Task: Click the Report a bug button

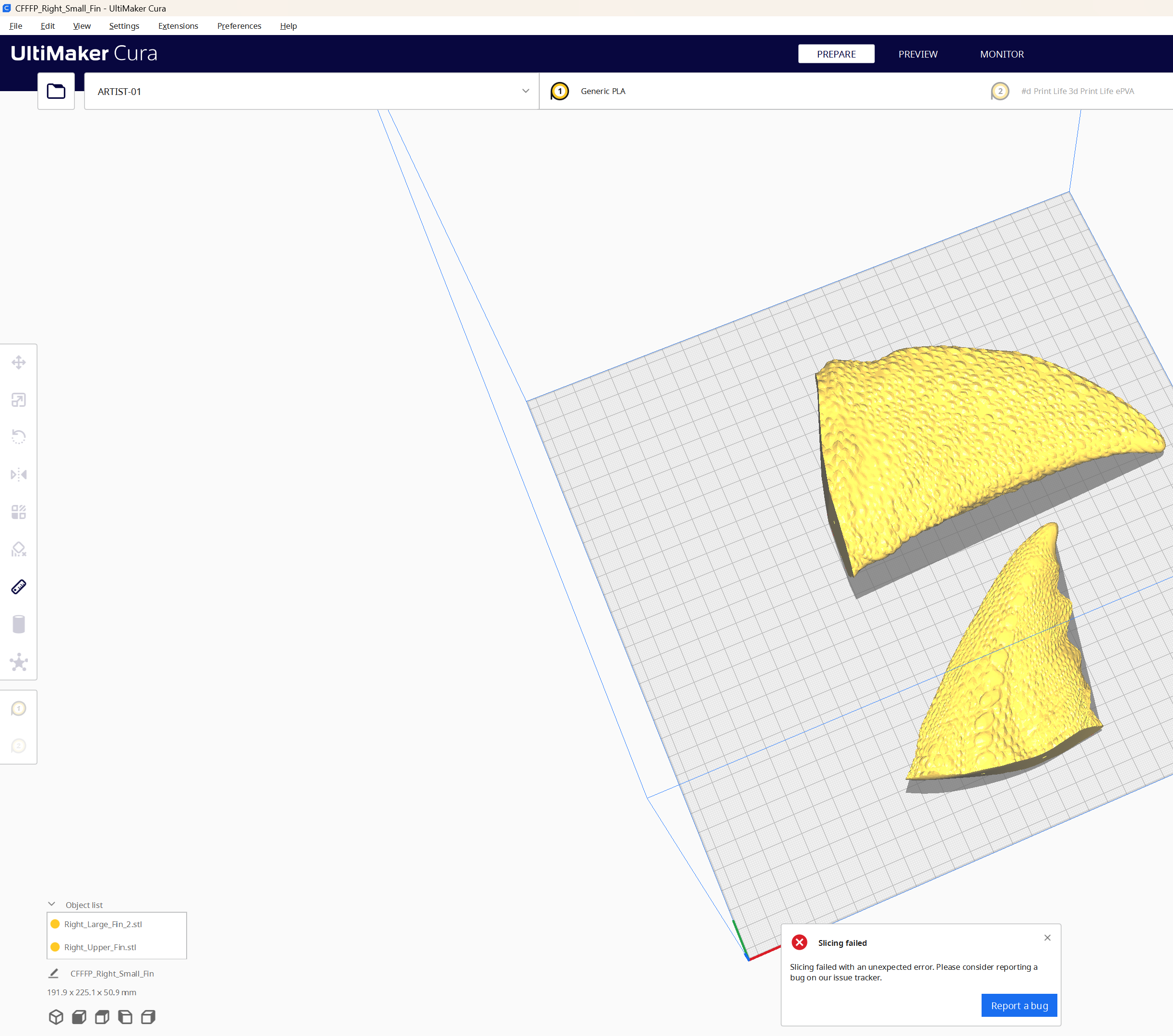Action: click(x=1019, y=1005)
